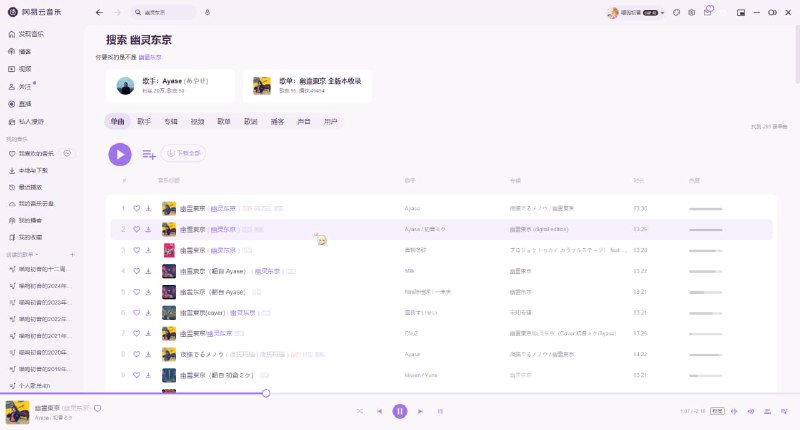The image size is (800, 430).
Task: Toggle shuffle play mode in player bar
Action: (360, 411)
